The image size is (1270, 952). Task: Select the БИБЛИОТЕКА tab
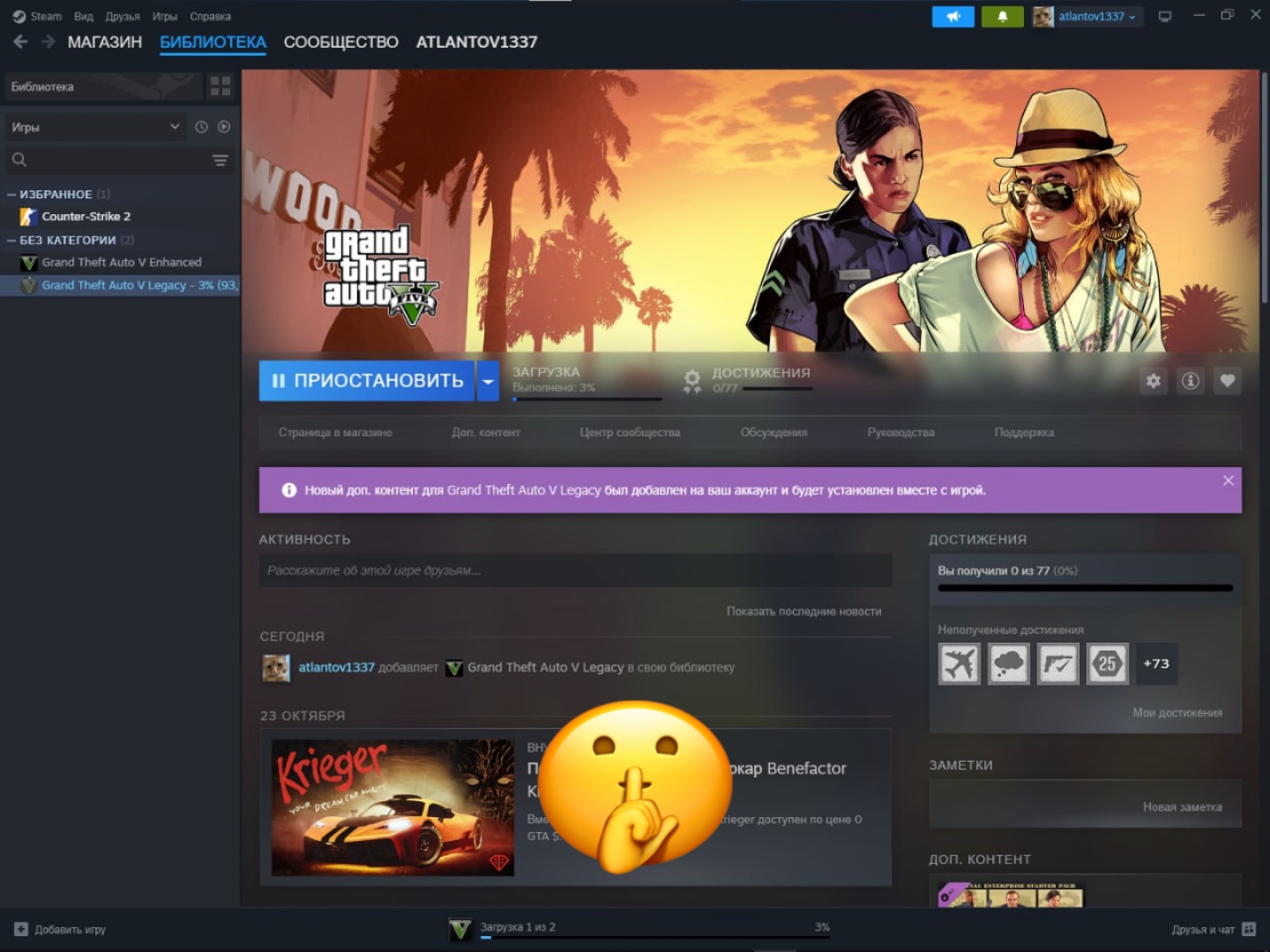(213, 42)
